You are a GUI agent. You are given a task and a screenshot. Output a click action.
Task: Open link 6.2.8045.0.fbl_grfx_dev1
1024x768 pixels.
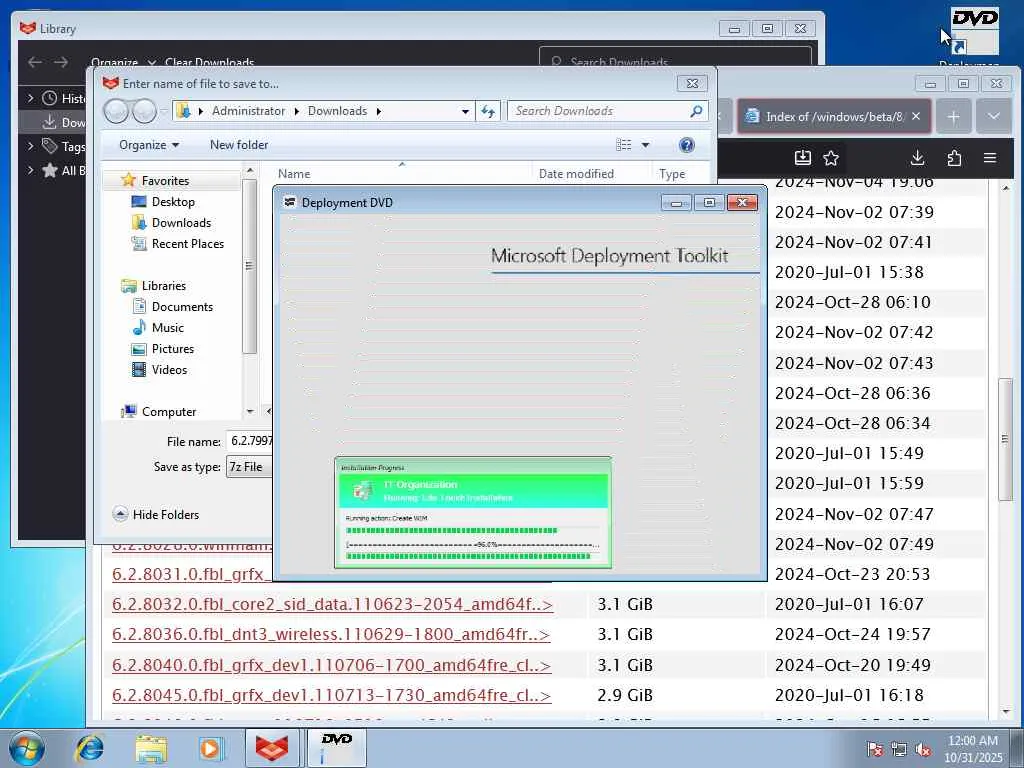(x=331, y=695)
